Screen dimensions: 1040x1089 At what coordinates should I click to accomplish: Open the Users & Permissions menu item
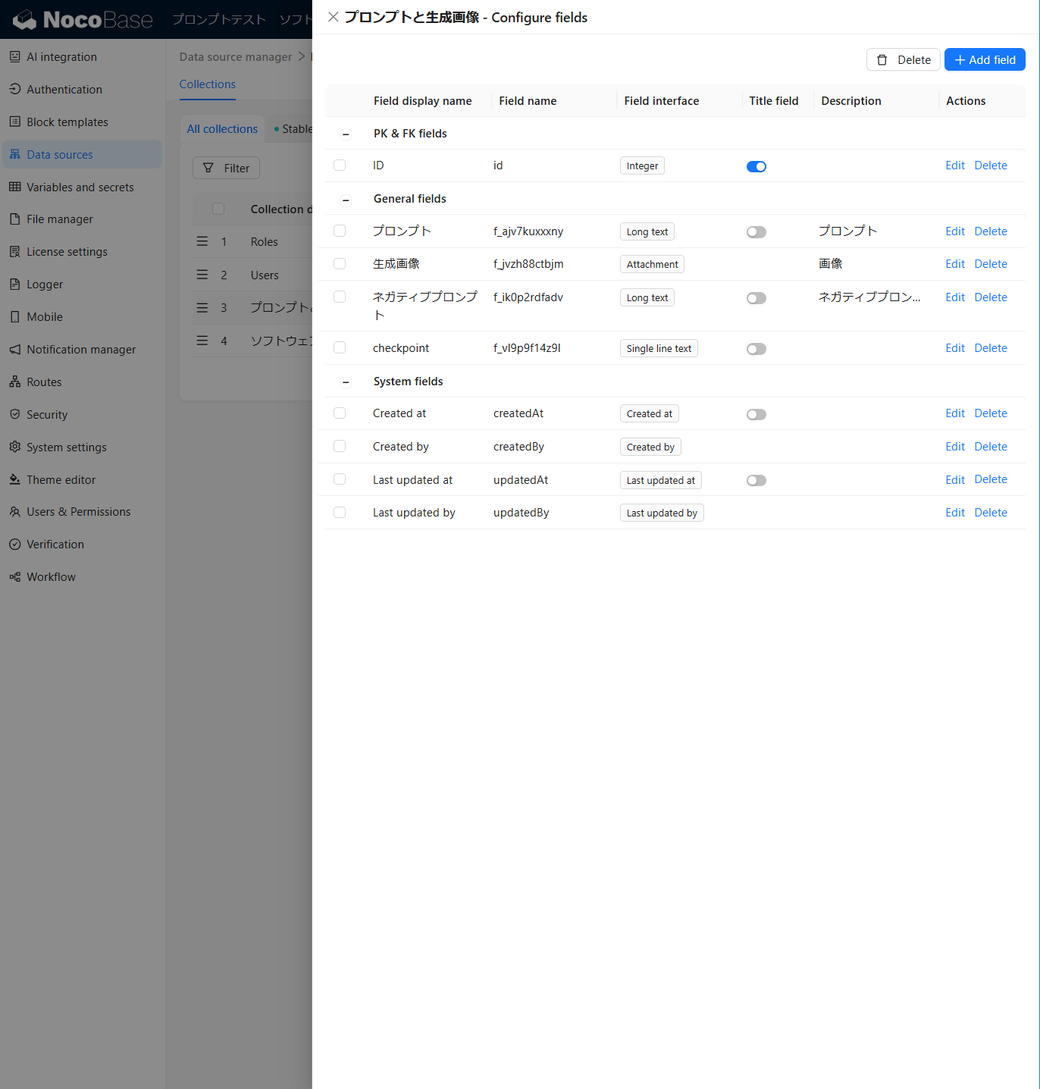[x=78, y=512]
